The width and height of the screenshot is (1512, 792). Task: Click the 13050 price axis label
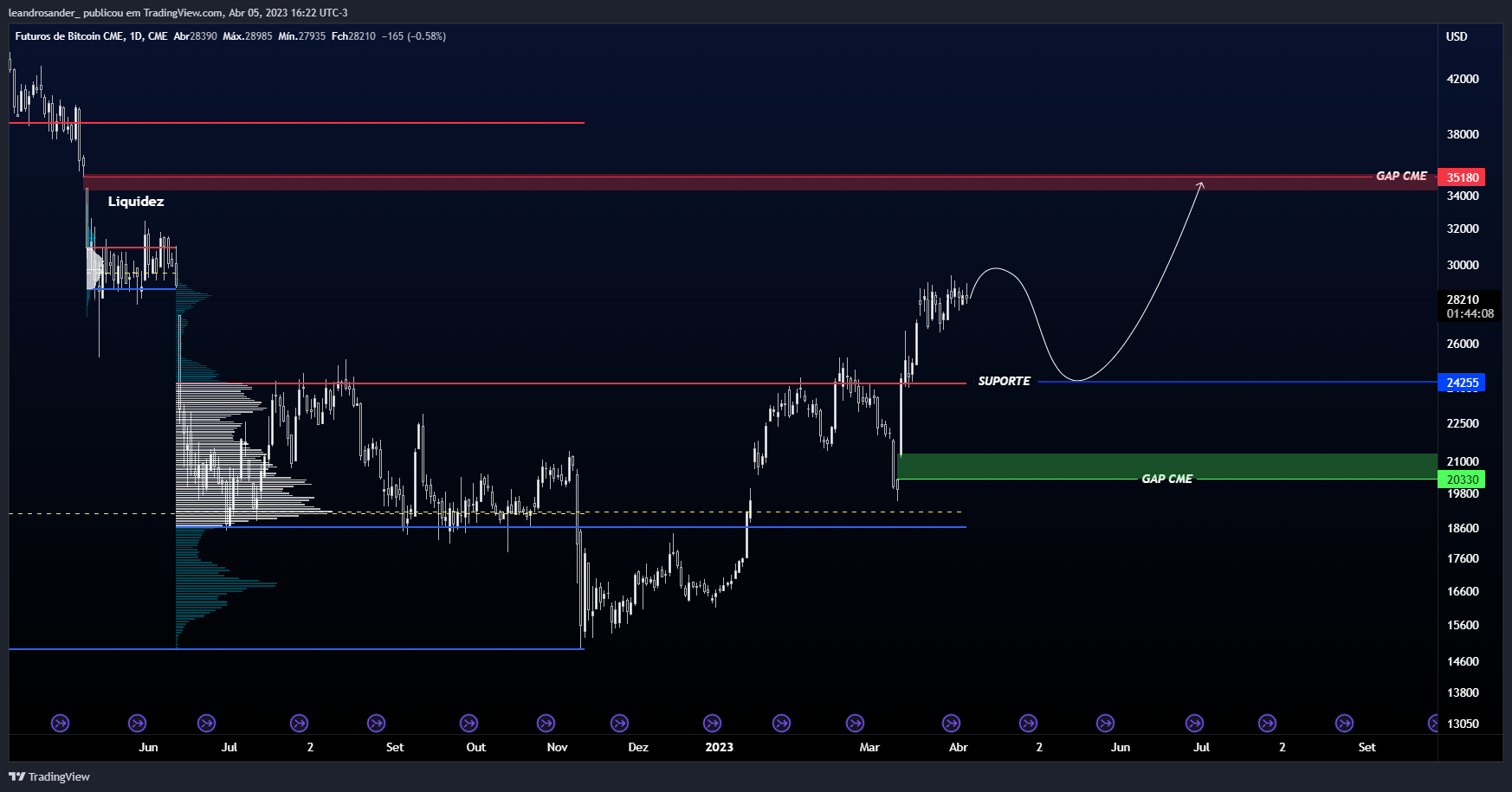[1463, 724]
